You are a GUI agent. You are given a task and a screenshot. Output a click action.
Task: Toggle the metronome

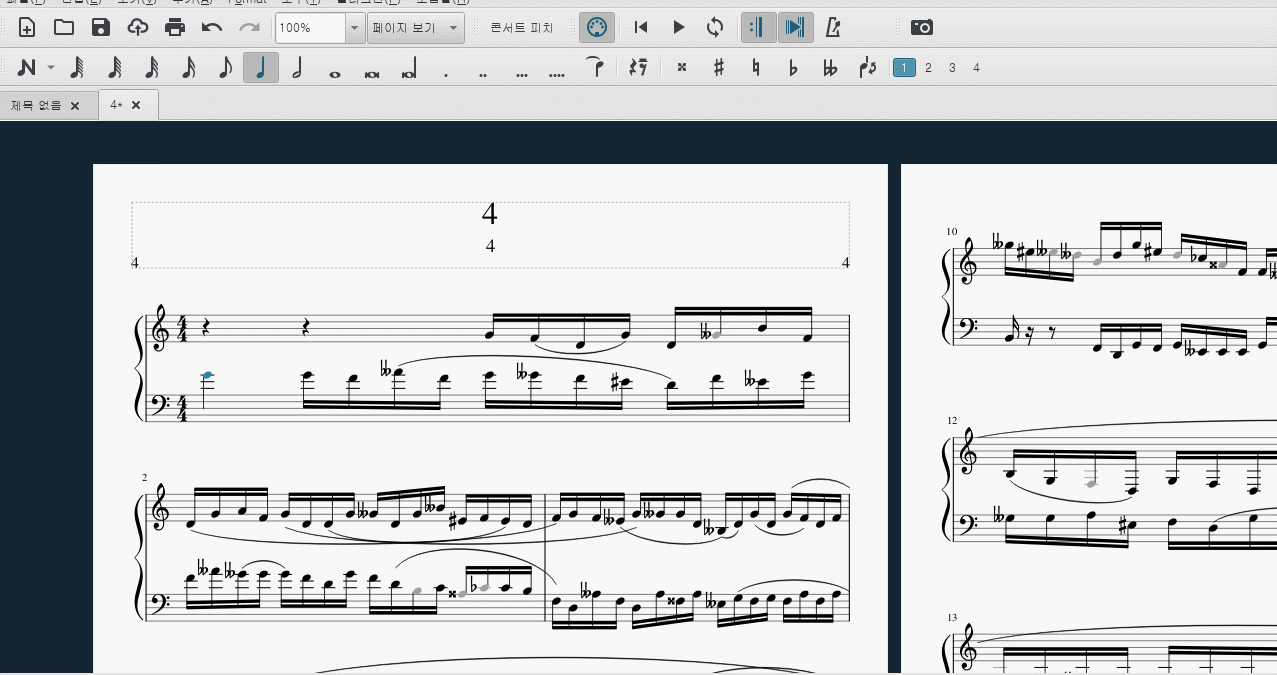pyautogui.click(x=833, y=27)
